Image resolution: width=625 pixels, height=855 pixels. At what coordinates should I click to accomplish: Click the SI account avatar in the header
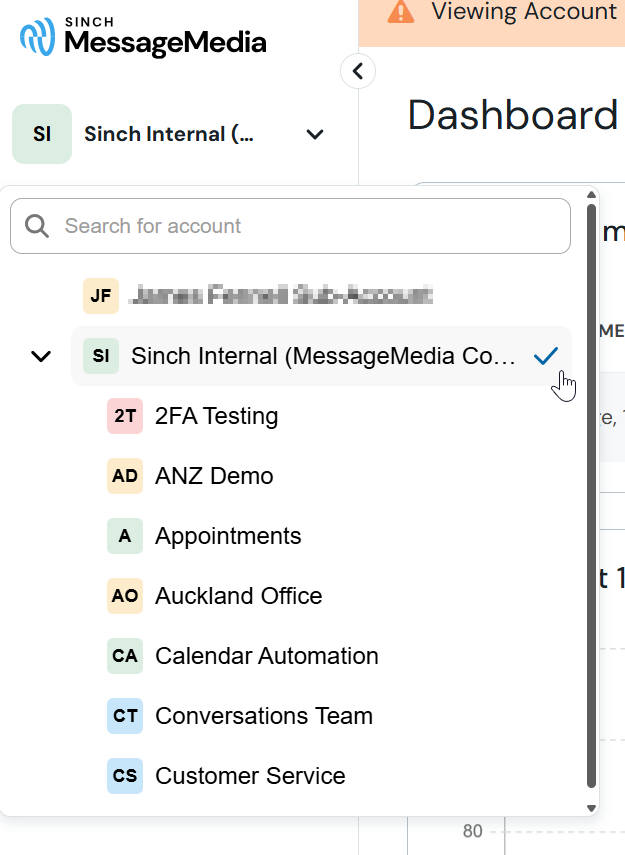(42, 134)
